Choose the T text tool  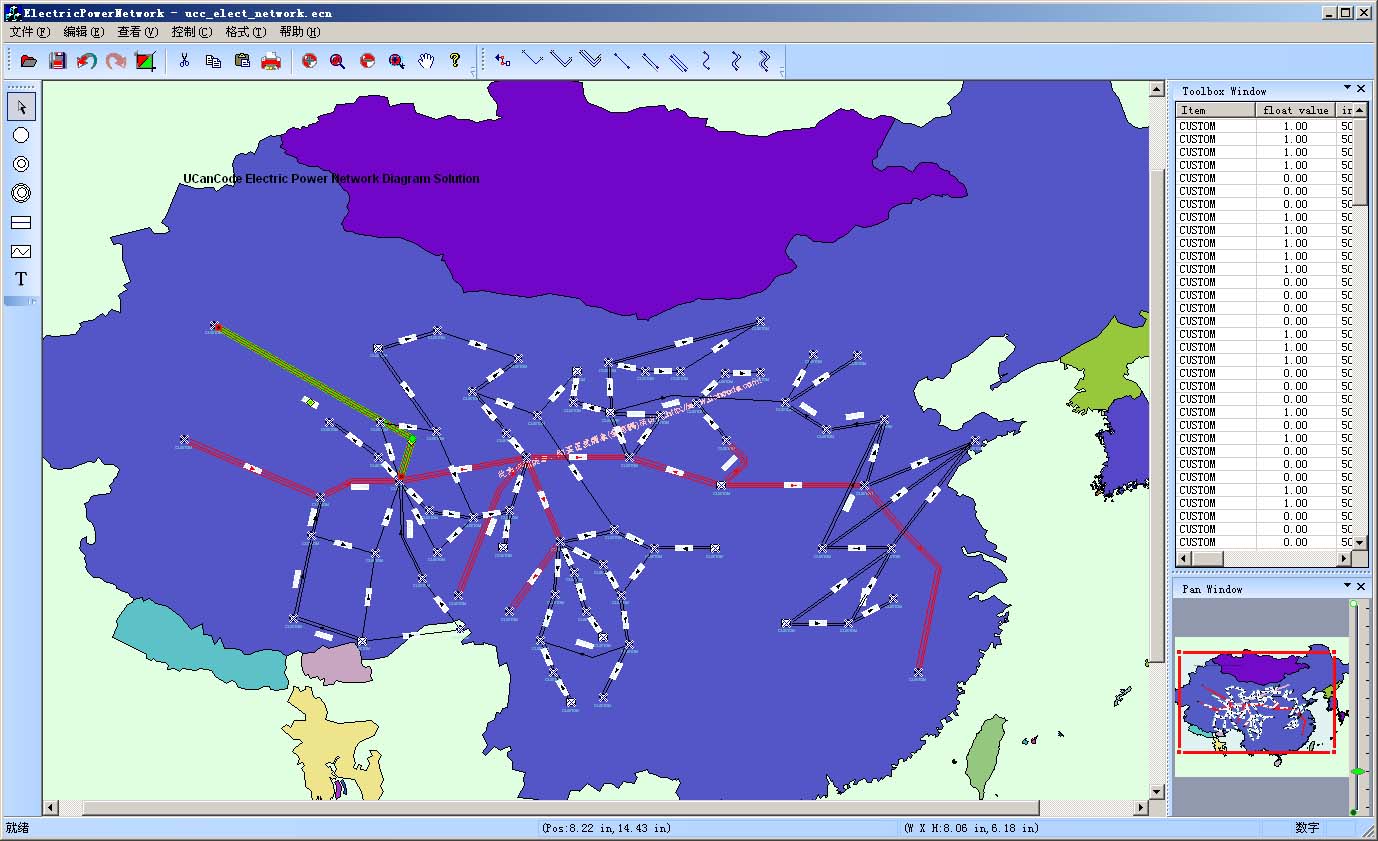point(21,279)
